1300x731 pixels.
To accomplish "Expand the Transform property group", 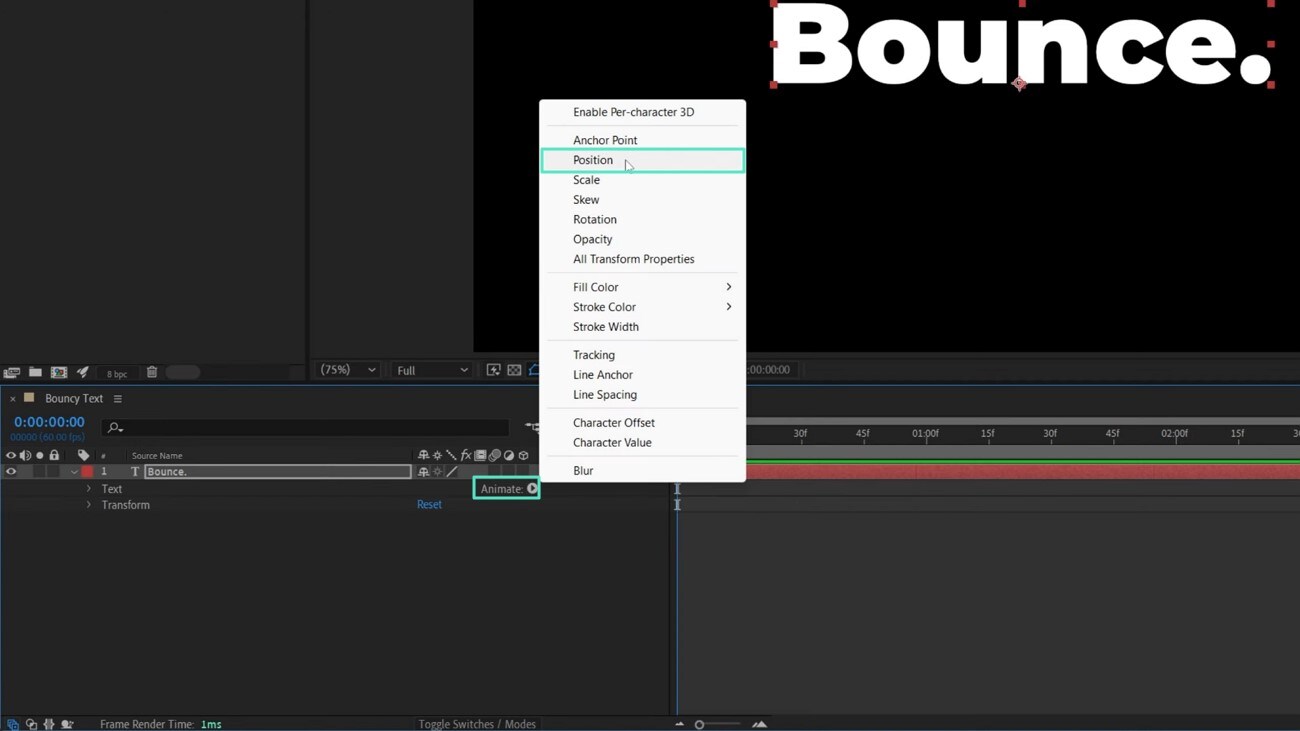I will [x=89, y=505].
